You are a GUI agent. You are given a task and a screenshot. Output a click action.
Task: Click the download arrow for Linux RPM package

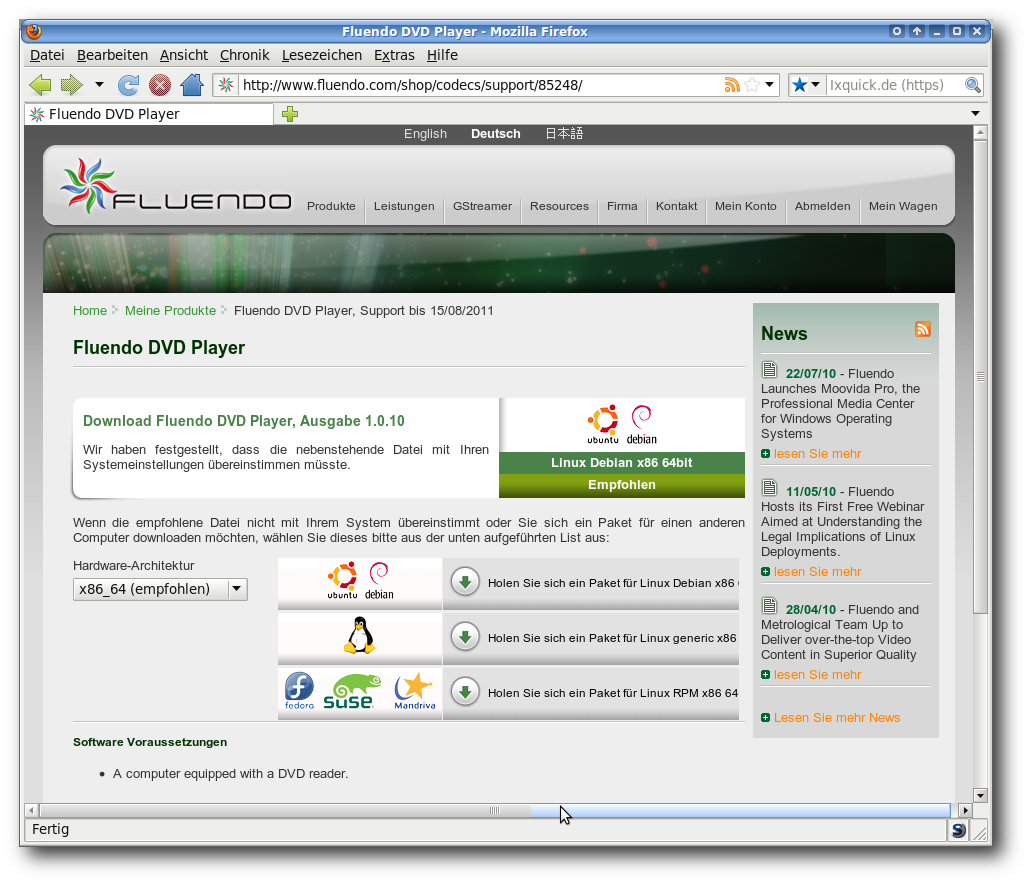(x=465, y=692)
